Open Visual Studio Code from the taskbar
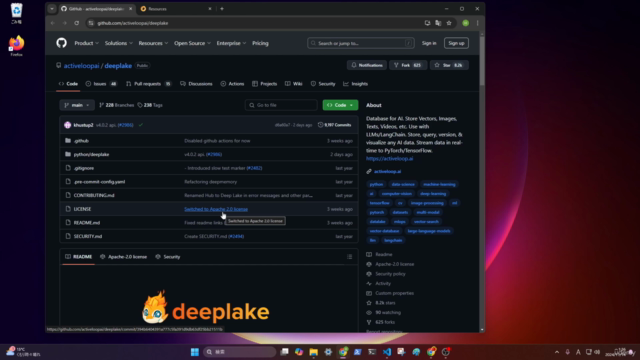 pos(387,352)
